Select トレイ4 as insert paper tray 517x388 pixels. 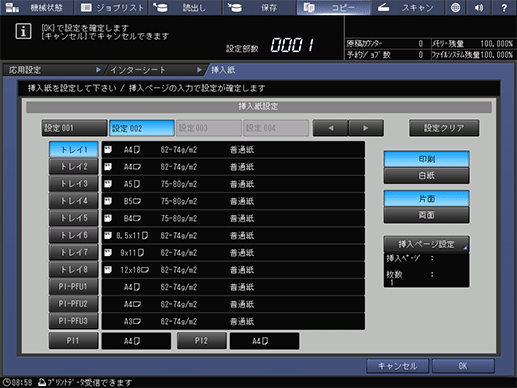coord(74,201)
